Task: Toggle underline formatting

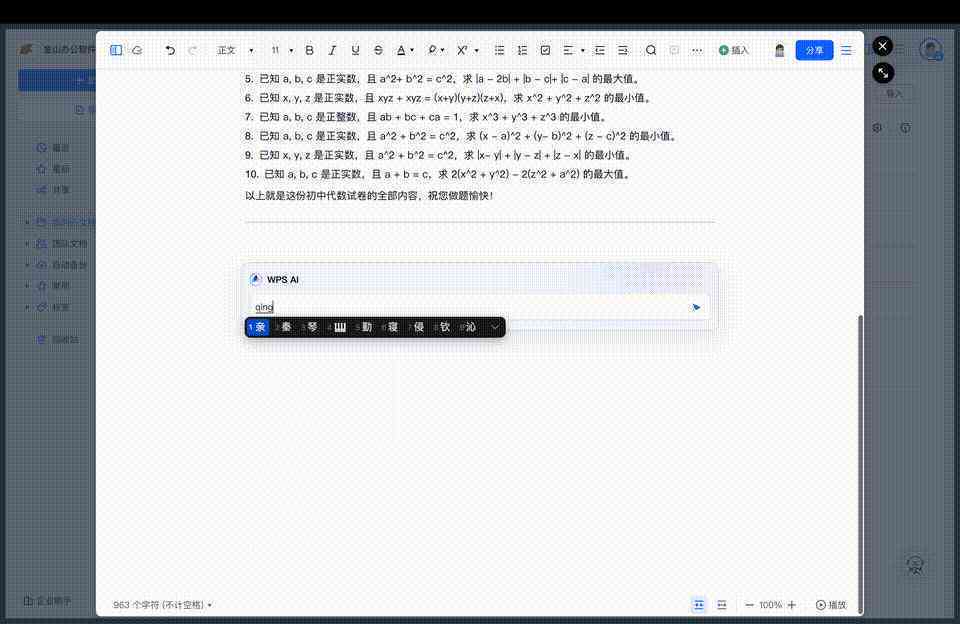Action: tap(355, 50)
